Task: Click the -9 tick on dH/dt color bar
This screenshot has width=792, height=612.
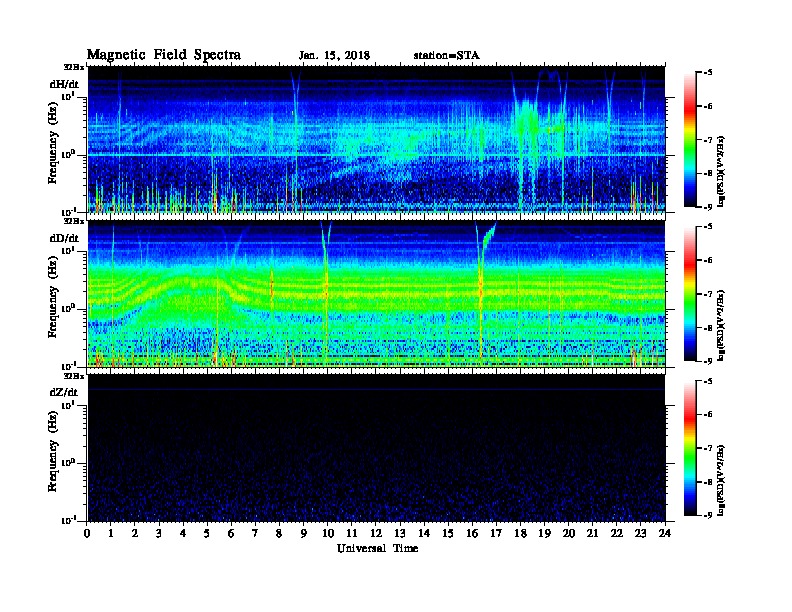Action: pyautogui.click(x=708, y=207)
